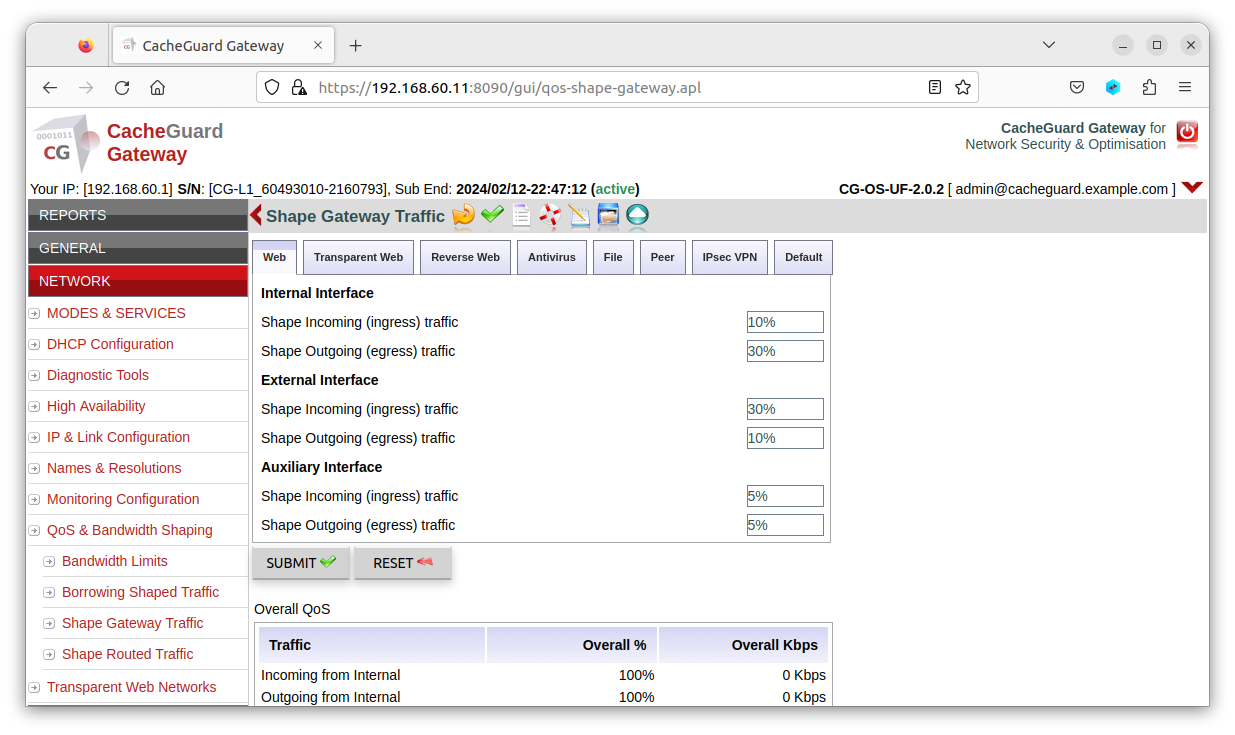Open Firefox application menu hamburger
1235x735 pixels.
point(1185,87)
